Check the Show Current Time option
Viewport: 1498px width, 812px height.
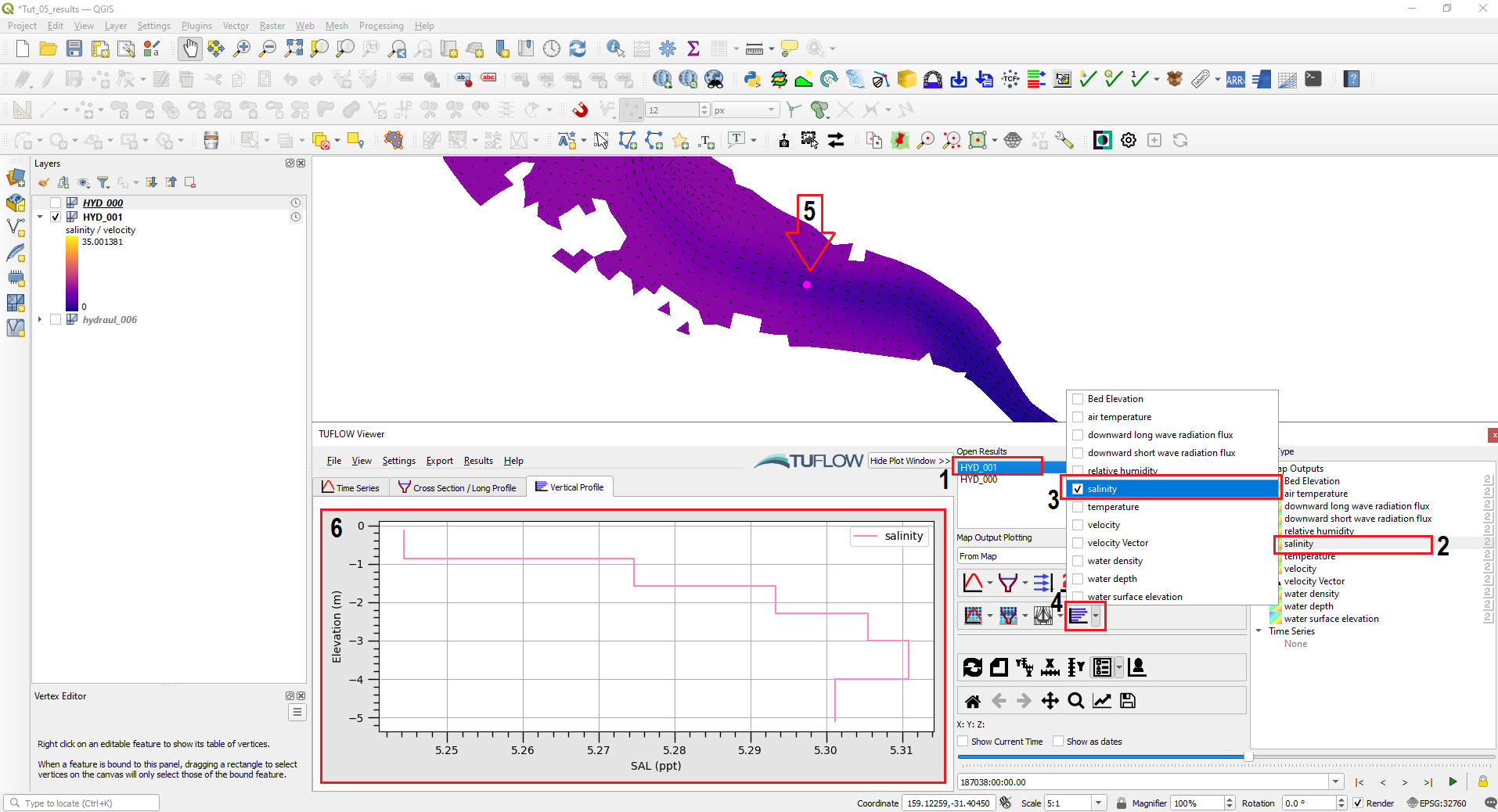tap(963, 741)
